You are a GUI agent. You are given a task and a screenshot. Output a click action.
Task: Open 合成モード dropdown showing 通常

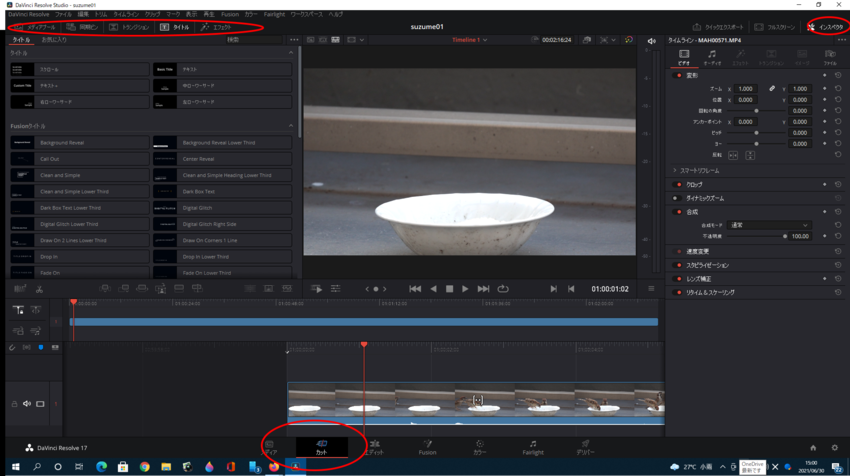click(770, 225)
